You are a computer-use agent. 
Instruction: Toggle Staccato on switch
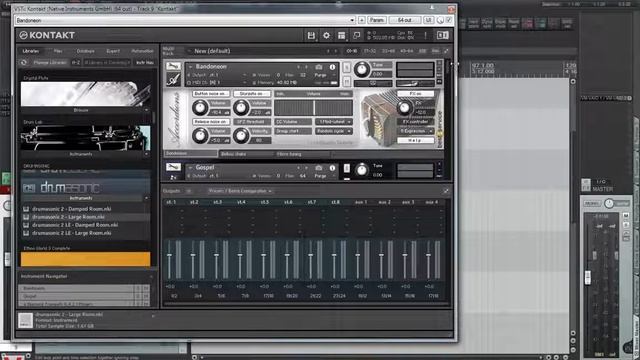[252, 94]
